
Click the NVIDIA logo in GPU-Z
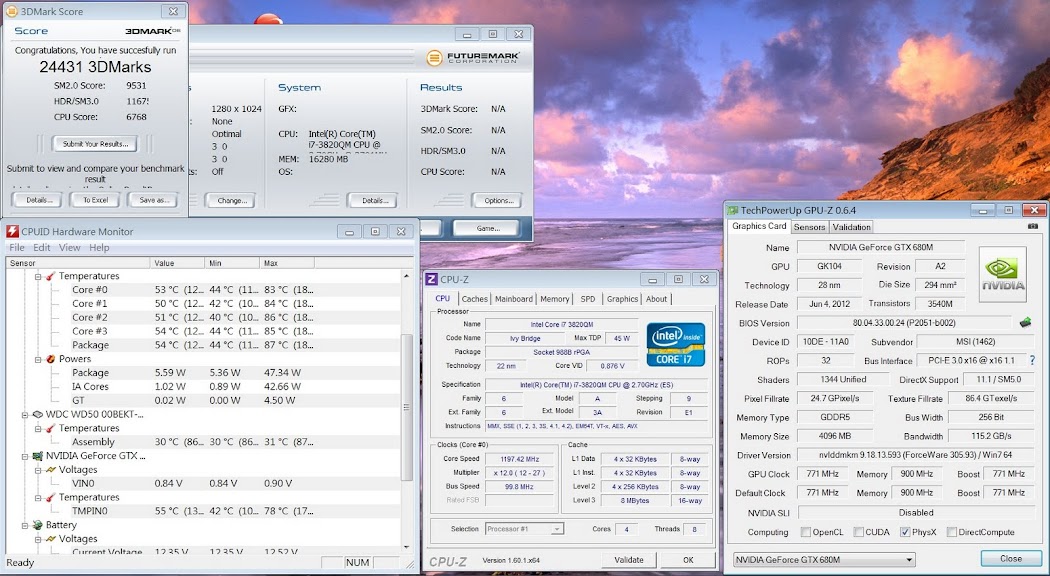pyautogui.click(x=1002, y=274)
